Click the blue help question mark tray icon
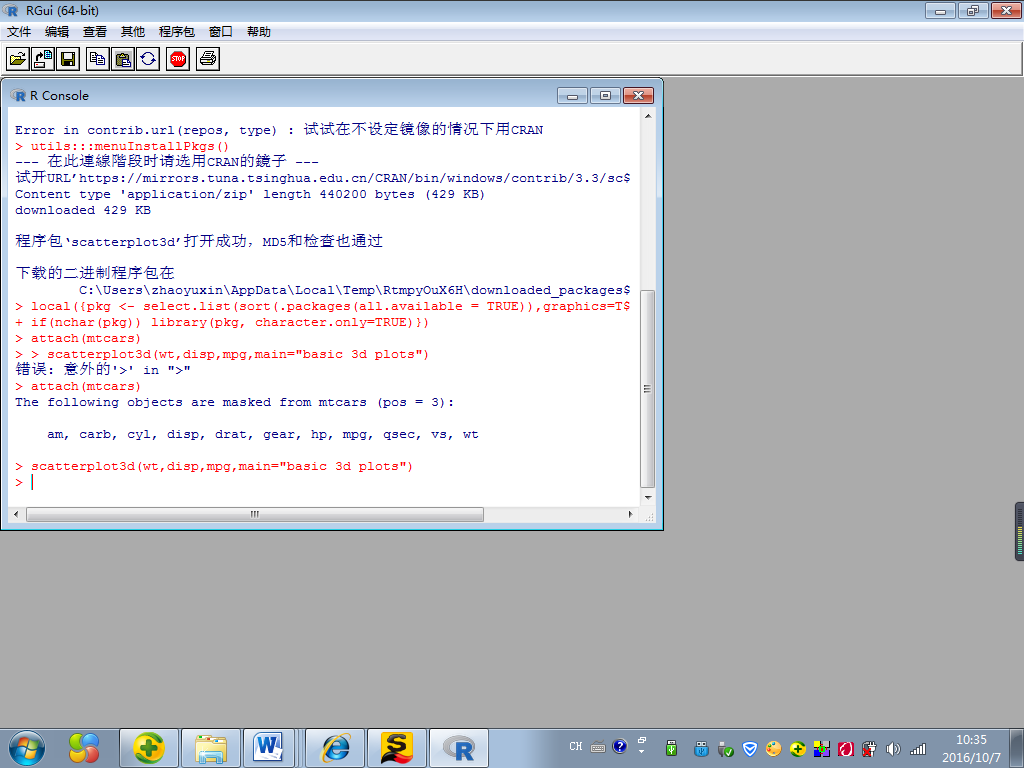 click(x=620, y=746)
